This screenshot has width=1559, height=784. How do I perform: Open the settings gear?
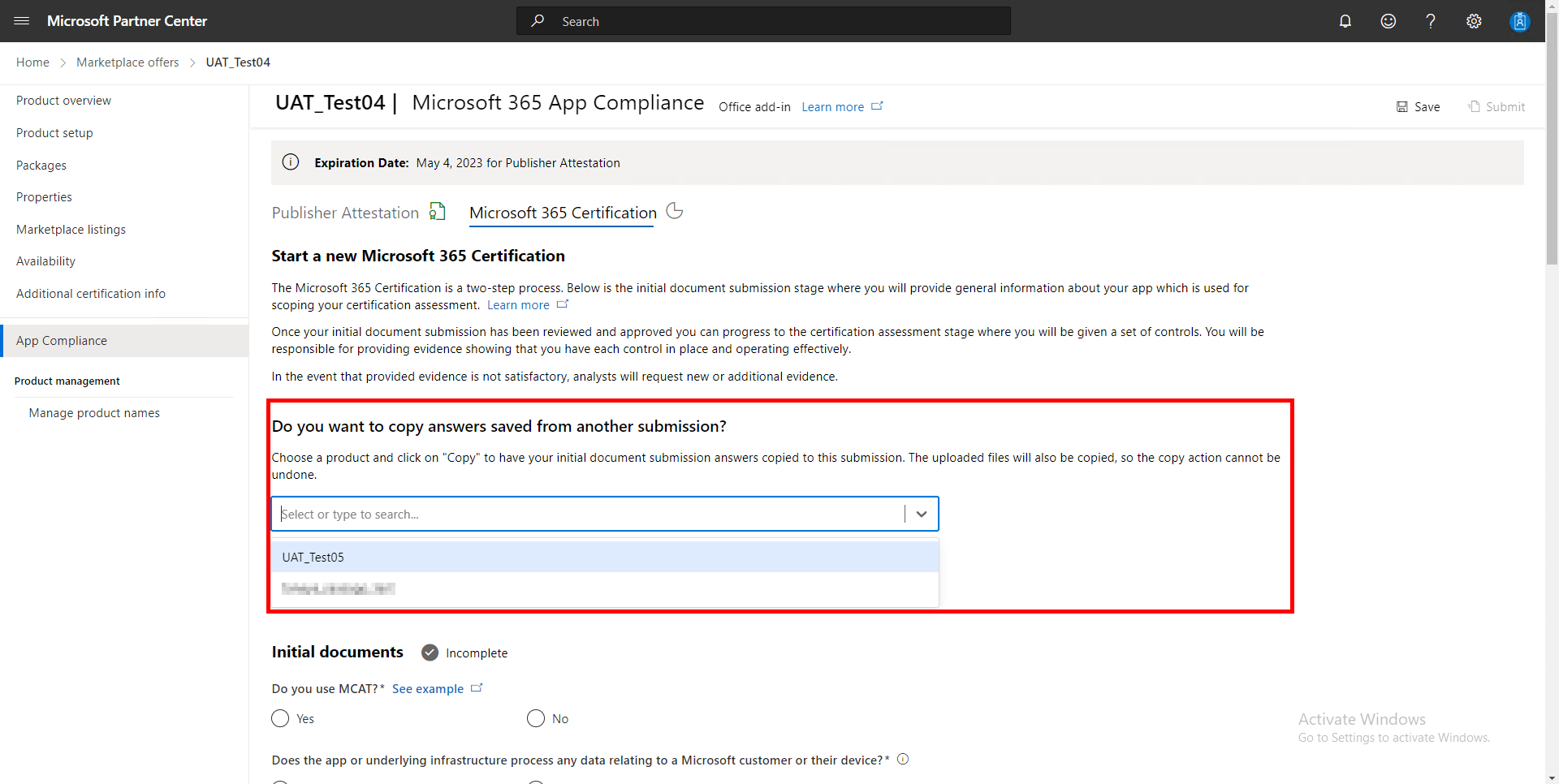1474,21
